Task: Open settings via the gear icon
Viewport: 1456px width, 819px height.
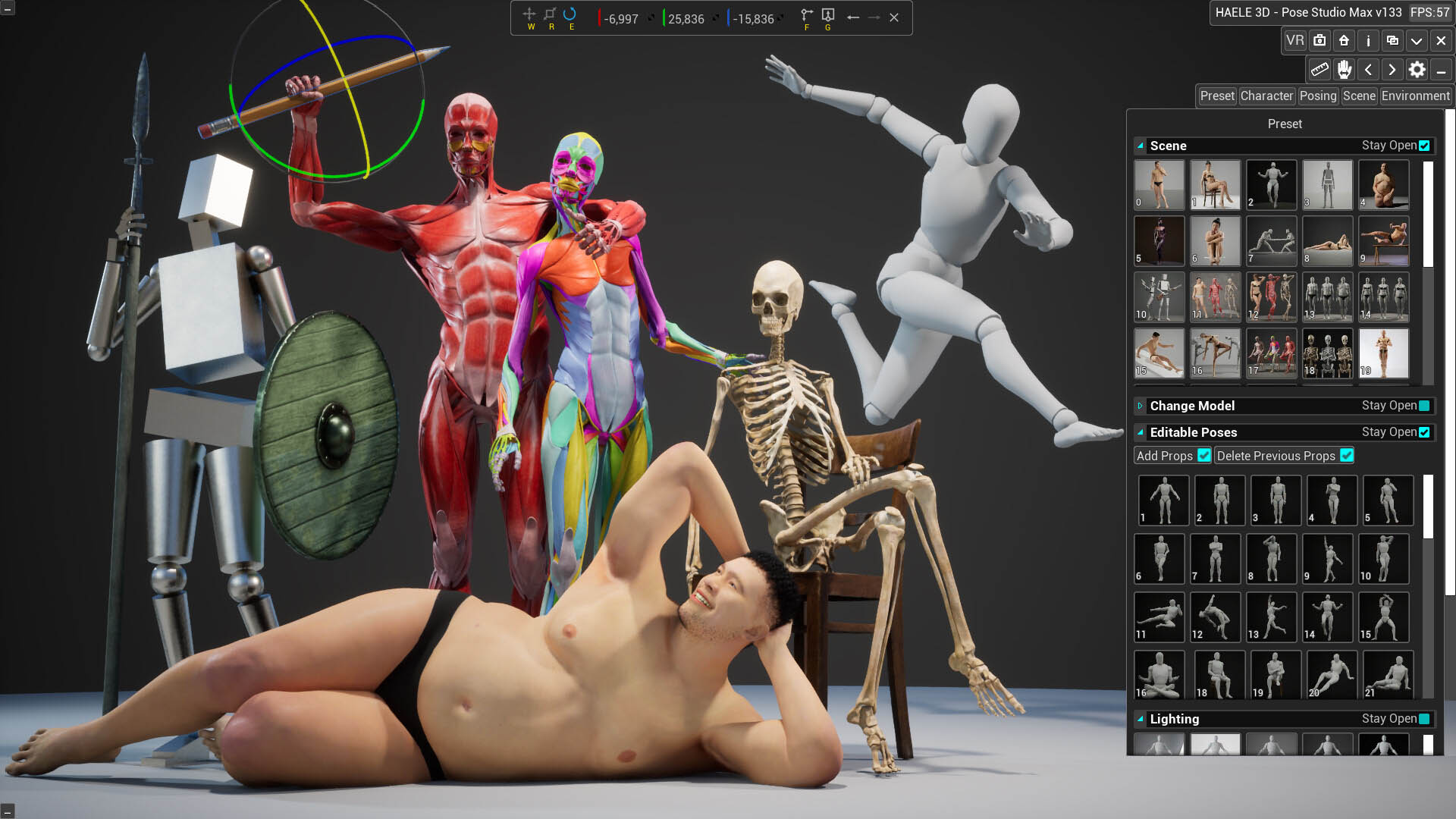Action: [x=1417, y=70]
